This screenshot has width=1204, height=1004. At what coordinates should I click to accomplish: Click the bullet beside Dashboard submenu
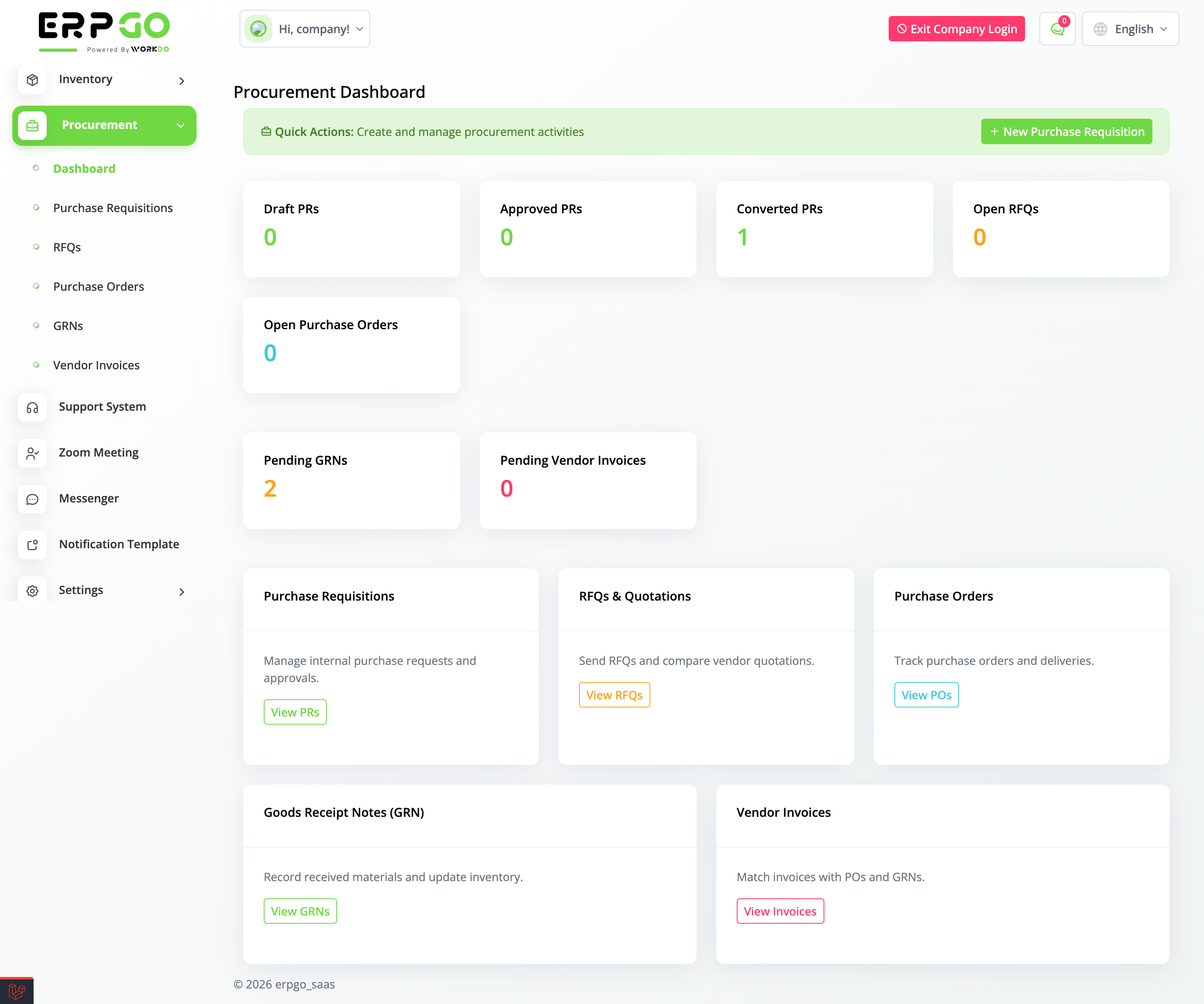(x=36, y=168)
